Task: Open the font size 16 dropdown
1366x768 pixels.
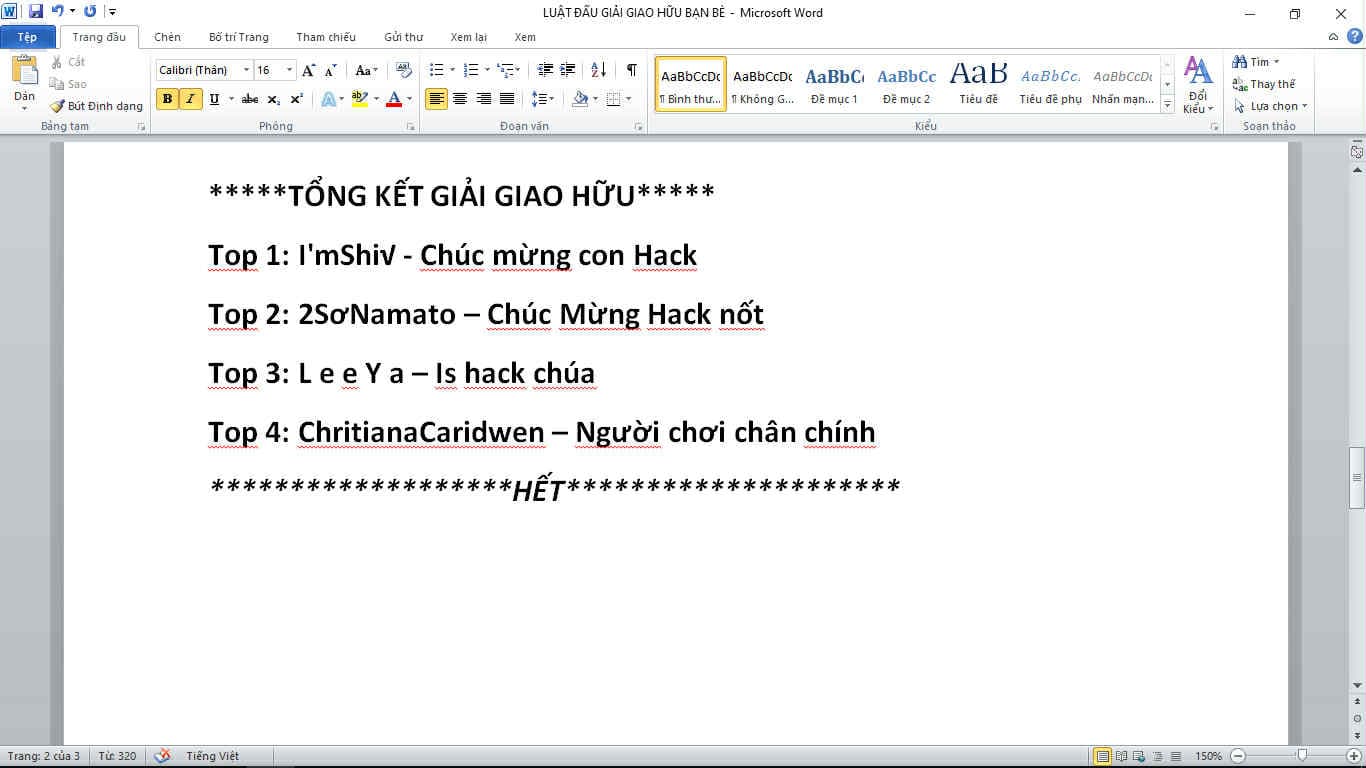Action: (x=290, y=70)
